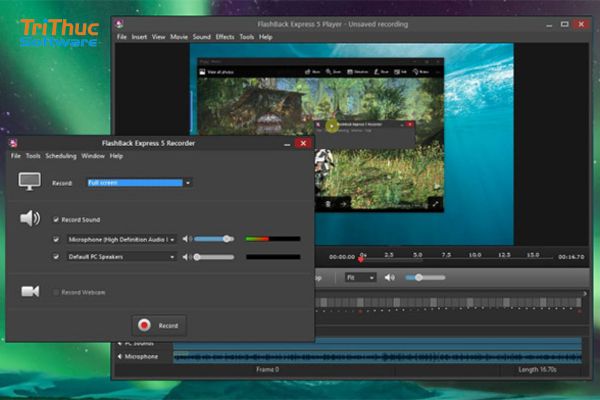Adjust the microphone volume slider
Image resolution: width=600 pixels, height=400 pixels.
pyautogui.click(x=214, y=239)
